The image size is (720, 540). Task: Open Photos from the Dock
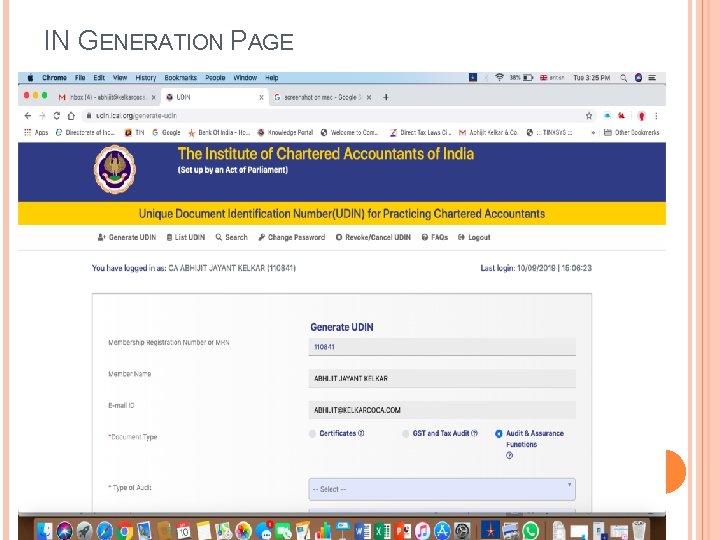243,531
